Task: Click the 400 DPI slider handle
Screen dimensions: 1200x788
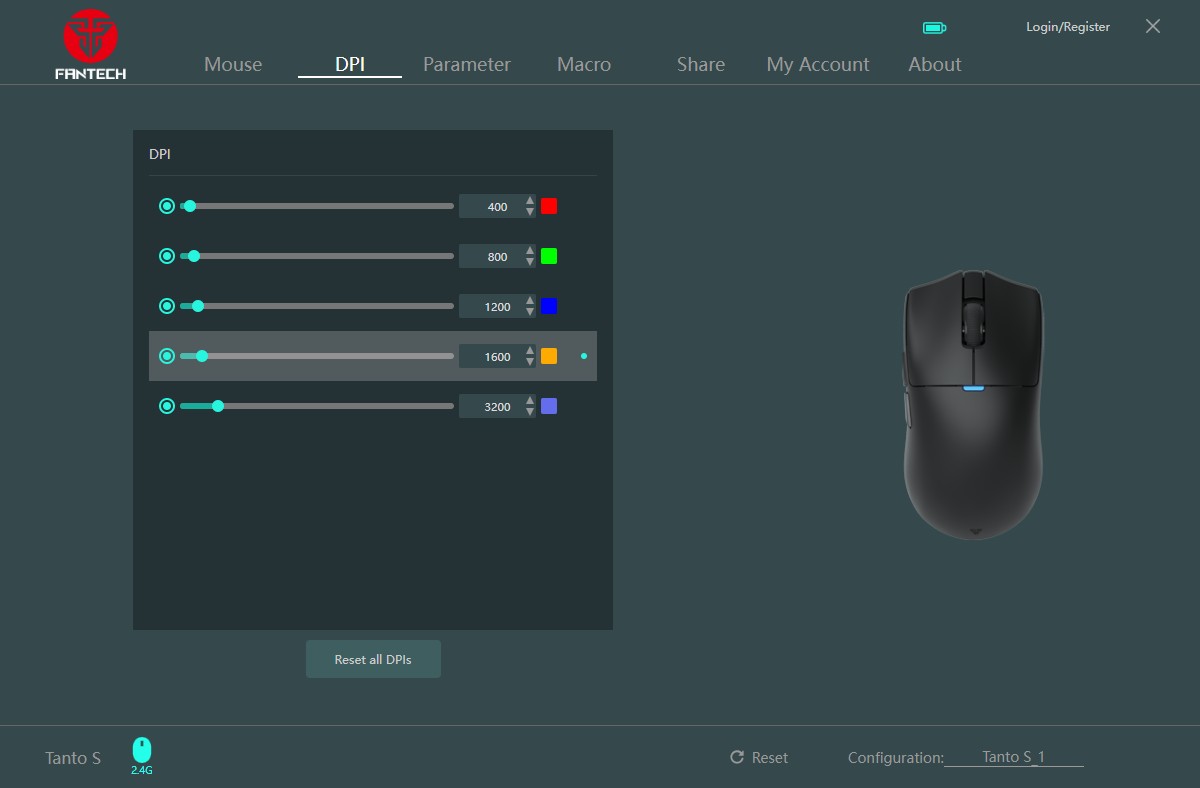Action: coord(190,206)
